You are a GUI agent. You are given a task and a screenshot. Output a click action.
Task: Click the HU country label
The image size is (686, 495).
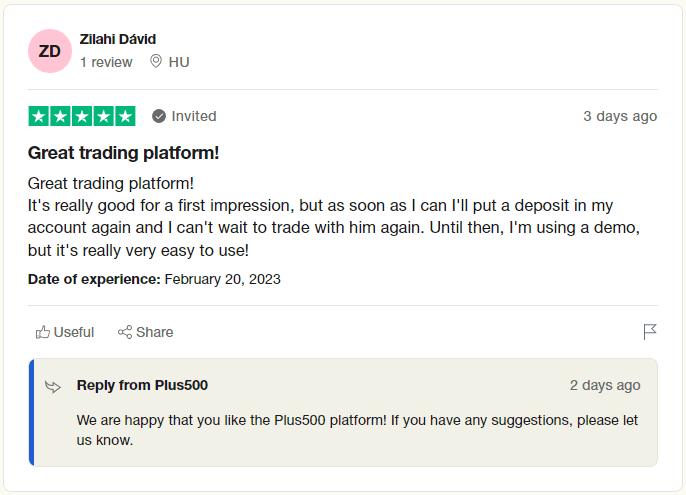point(179,62)
